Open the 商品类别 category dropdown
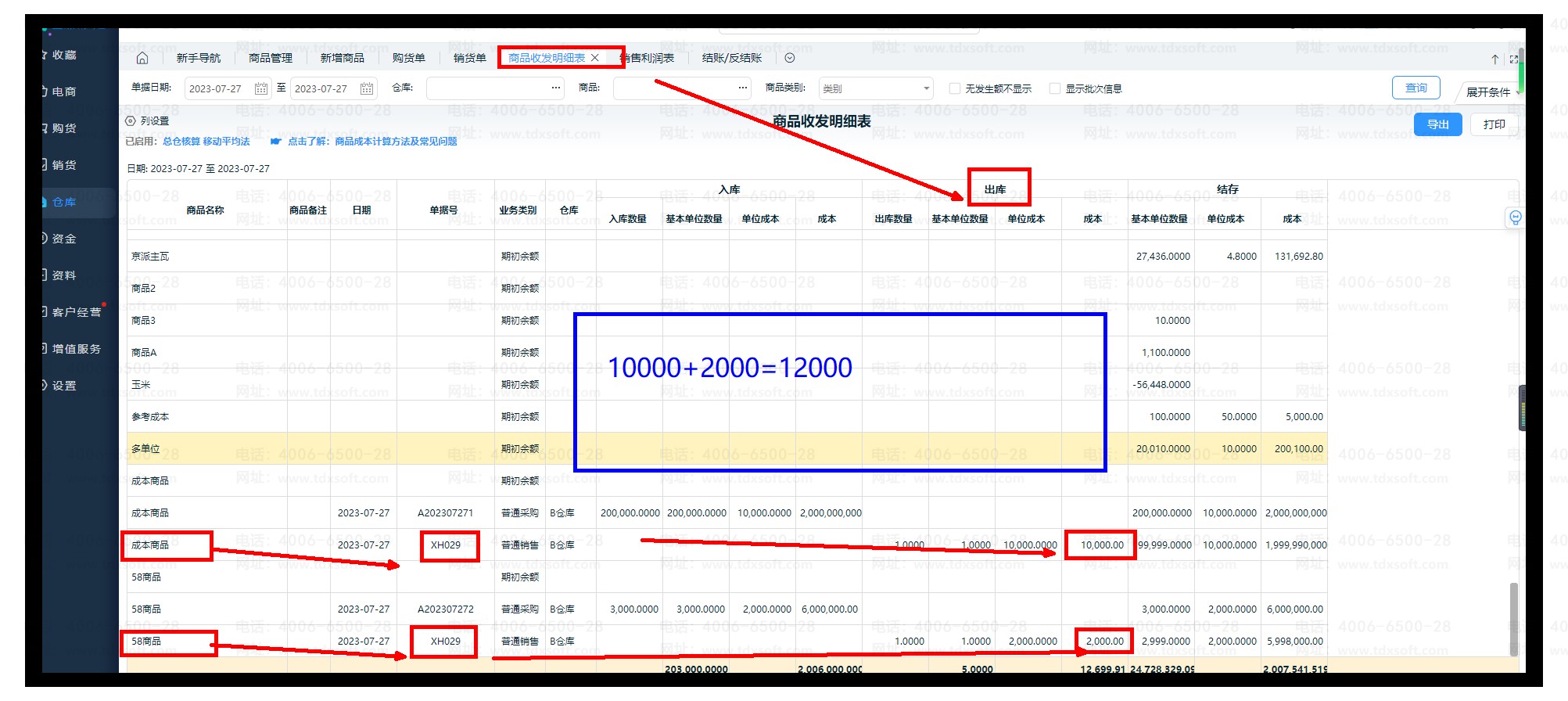 (x=875, y=88)
